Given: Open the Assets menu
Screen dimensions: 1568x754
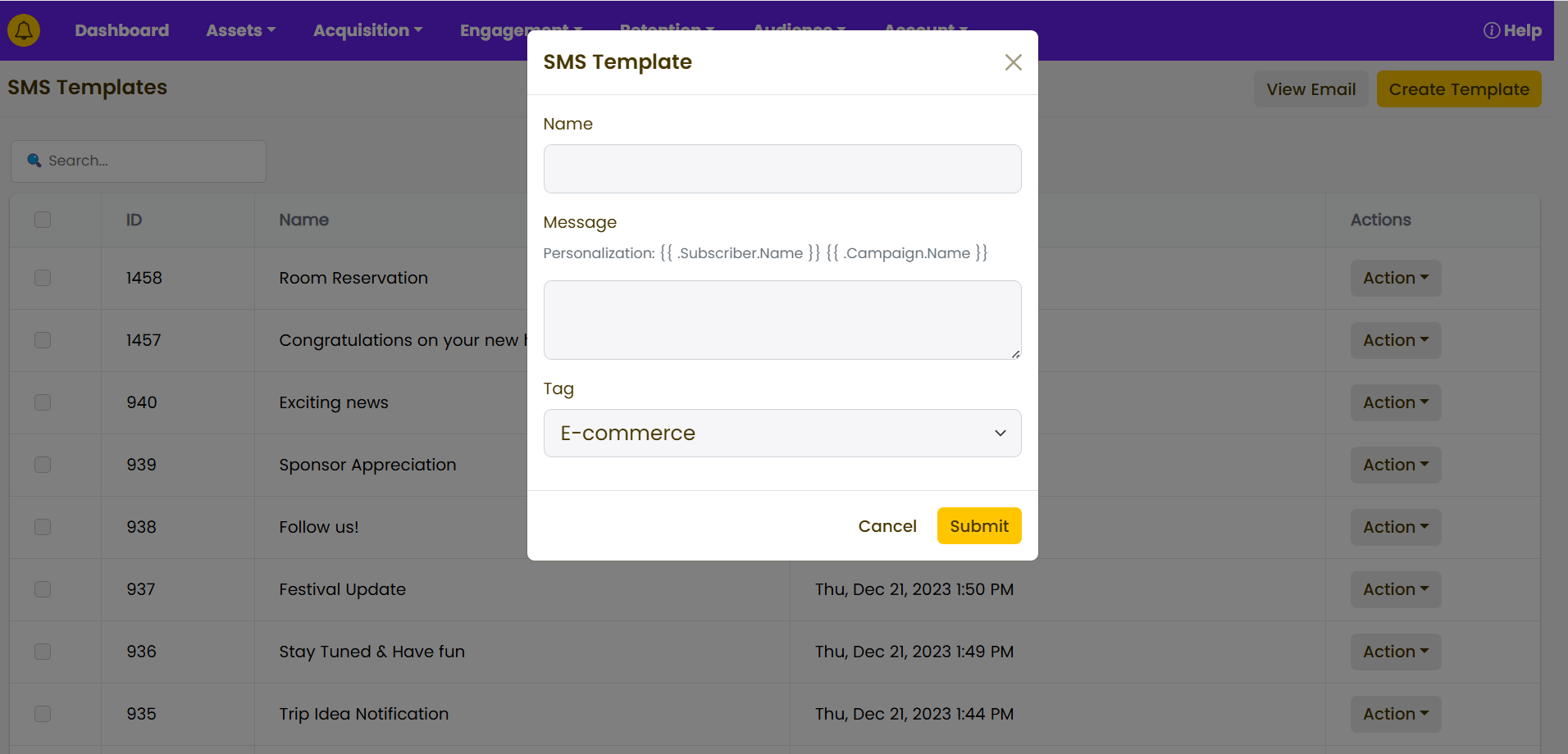Looking at the screenshot, I should (240, 30).
